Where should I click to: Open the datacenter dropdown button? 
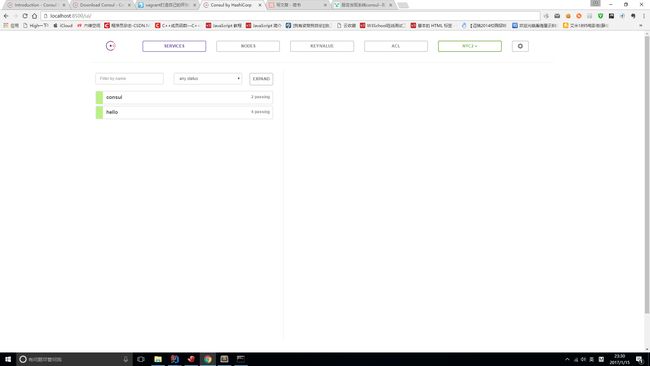[469, 46]
